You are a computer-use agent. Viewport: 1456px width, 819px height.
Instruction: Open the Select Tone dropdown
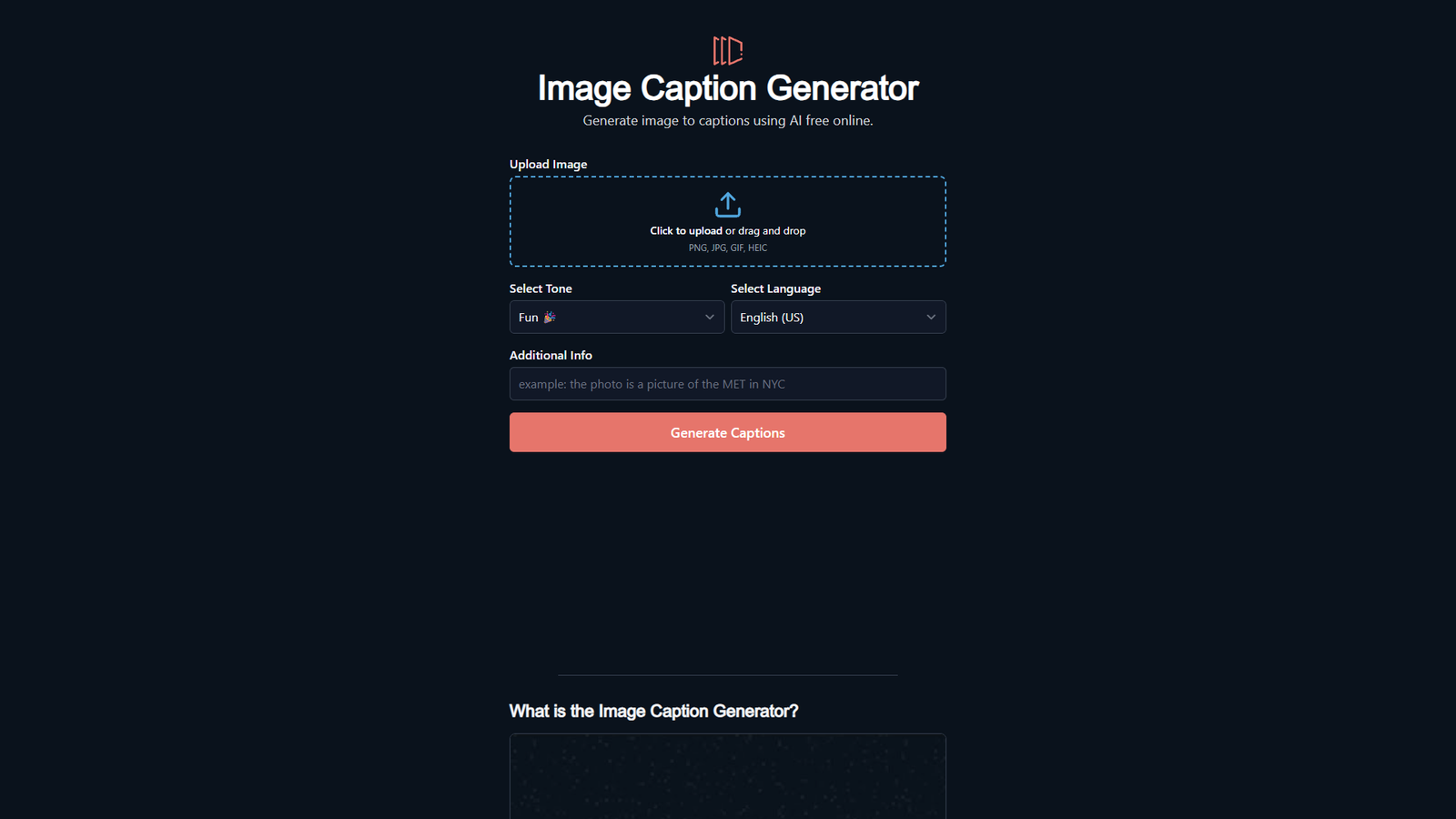point(616,317)
